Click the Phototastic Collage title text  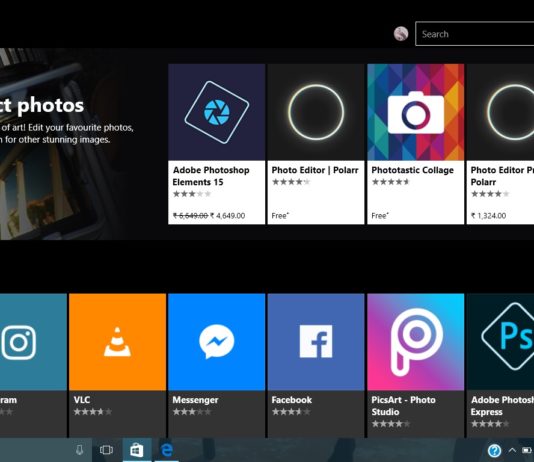[x=412, y=170]
